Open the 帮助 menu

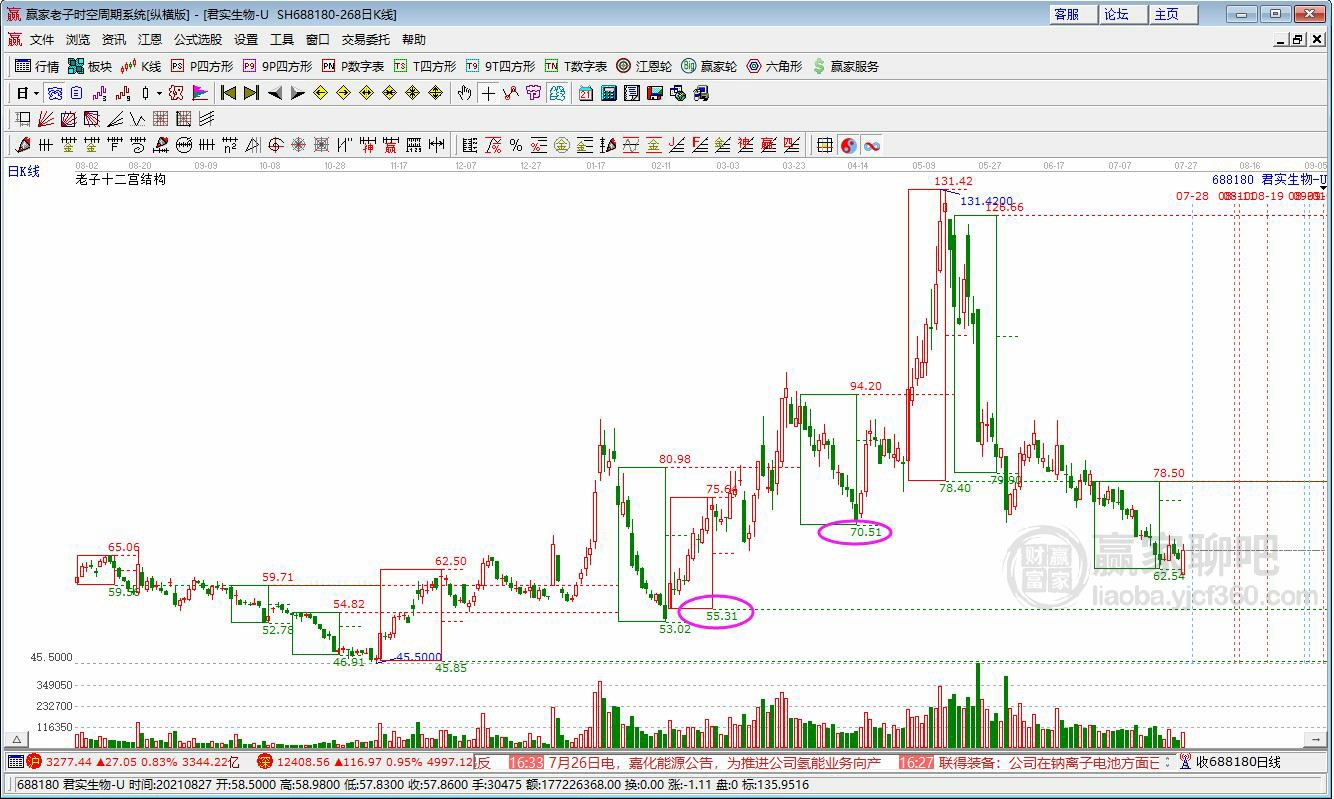414,40
